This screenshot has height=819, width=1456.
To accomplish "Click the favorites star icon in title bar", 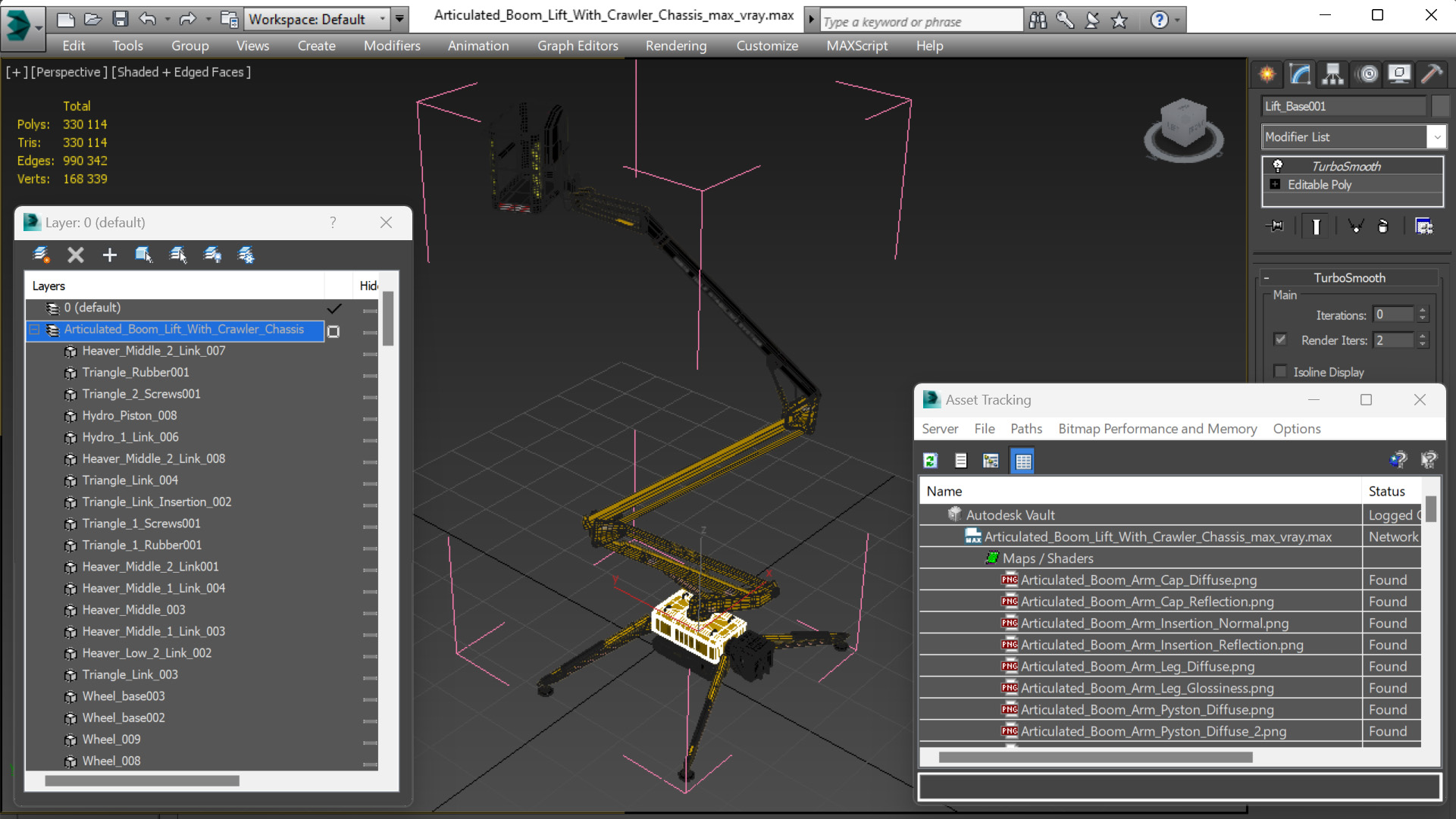I will click(x=1119, y=20).
